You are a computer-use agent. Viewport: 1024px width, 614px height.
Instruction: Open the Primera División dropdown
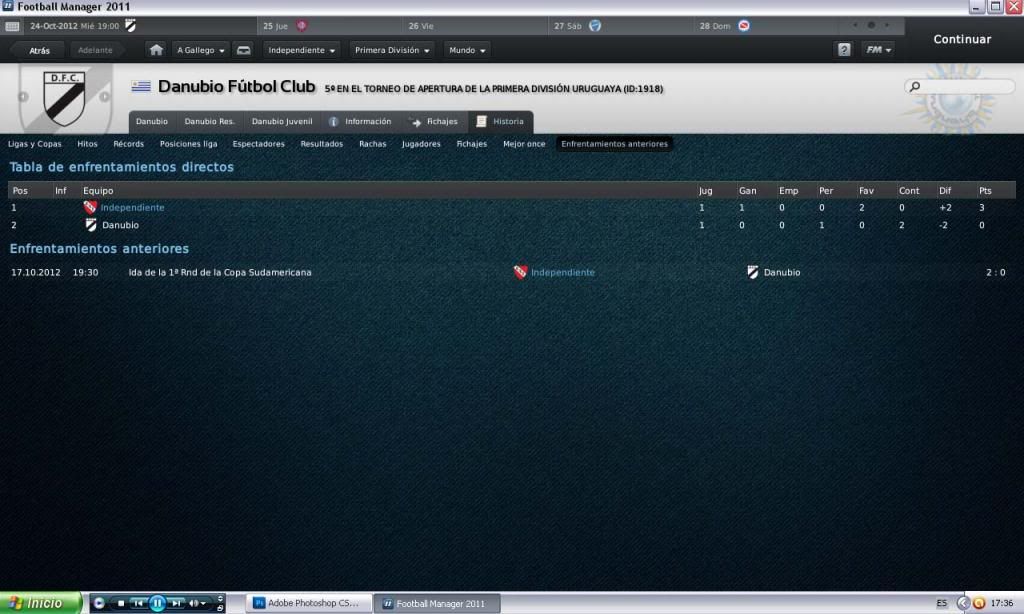[392, 50]
